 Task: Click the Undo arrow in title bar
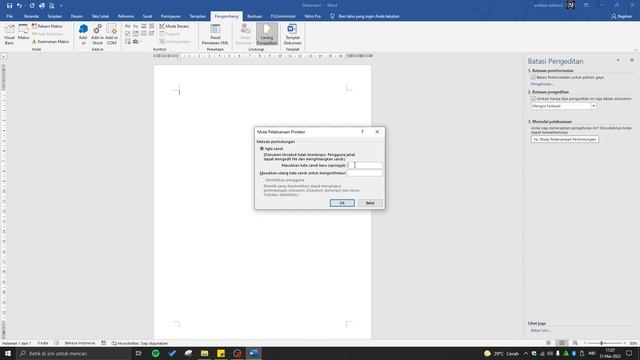coord(19,6)
